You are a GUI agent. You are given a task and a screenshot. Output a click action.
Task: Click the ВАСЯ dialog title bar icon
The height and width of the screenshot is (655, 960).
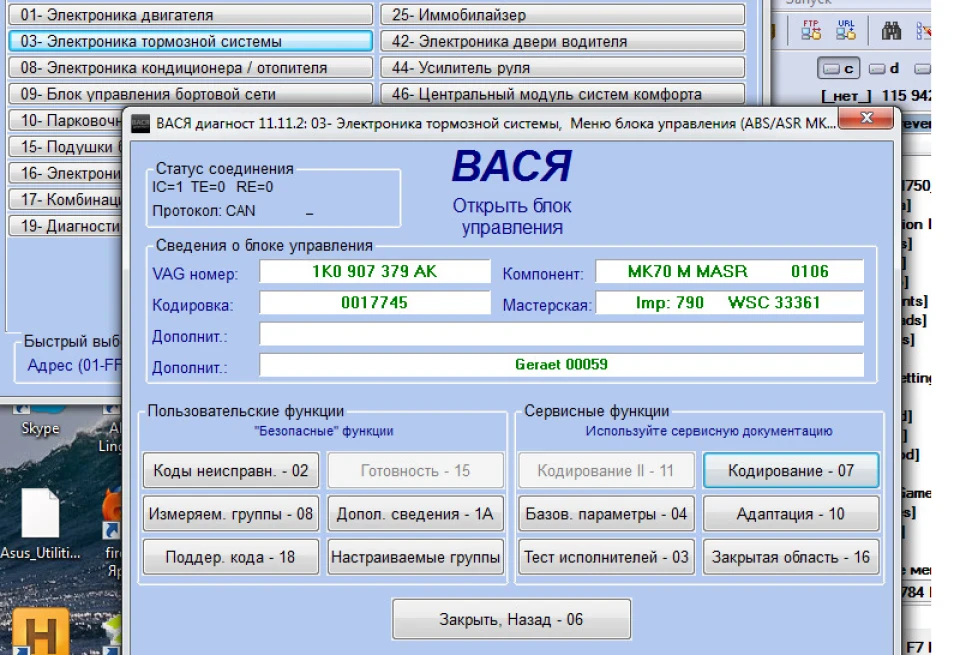(x=140, y=124)
